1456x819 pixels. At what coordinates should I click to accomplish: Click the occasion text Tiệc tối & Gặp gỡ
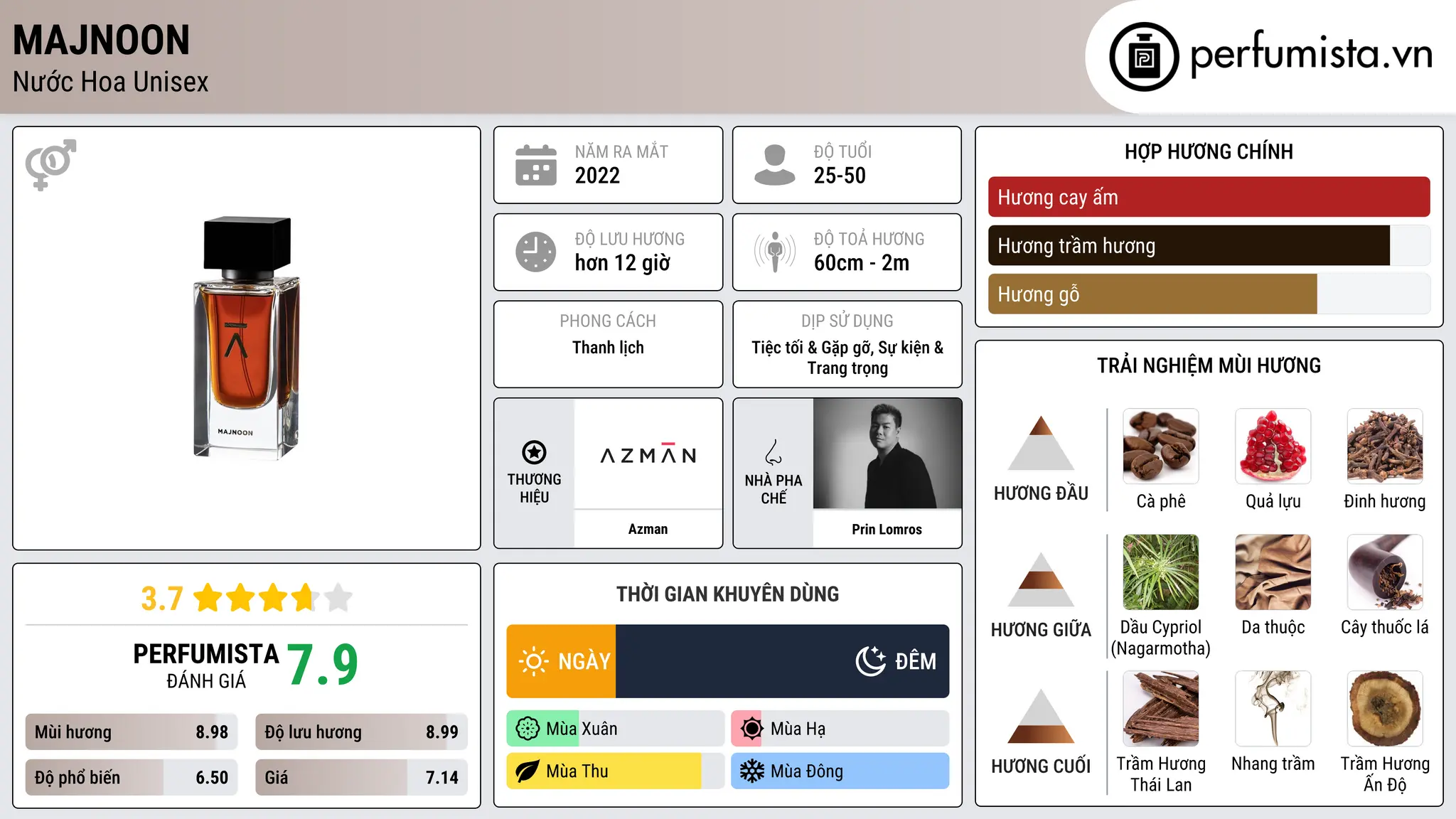[812, 348]
